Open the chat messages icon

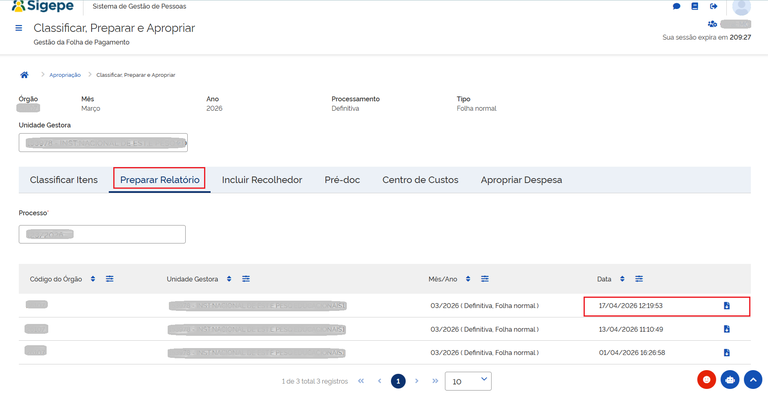click(676, 6)
